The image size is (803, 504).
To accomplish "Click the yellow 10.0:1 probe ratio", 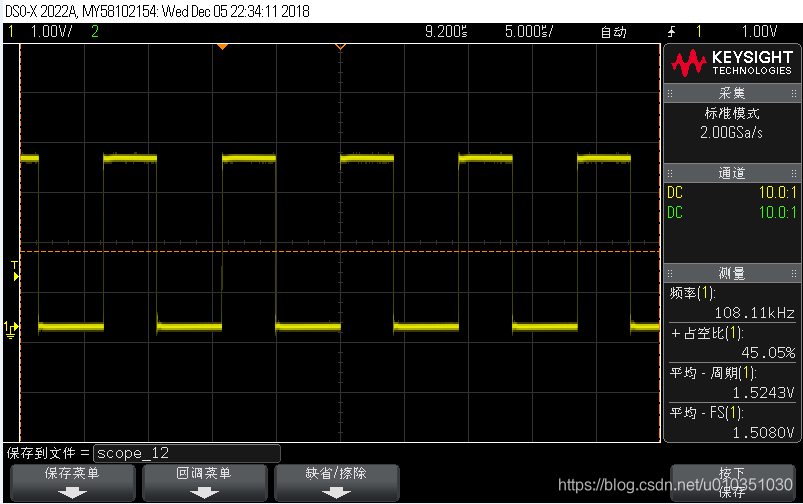I will [x=777, y=193].
